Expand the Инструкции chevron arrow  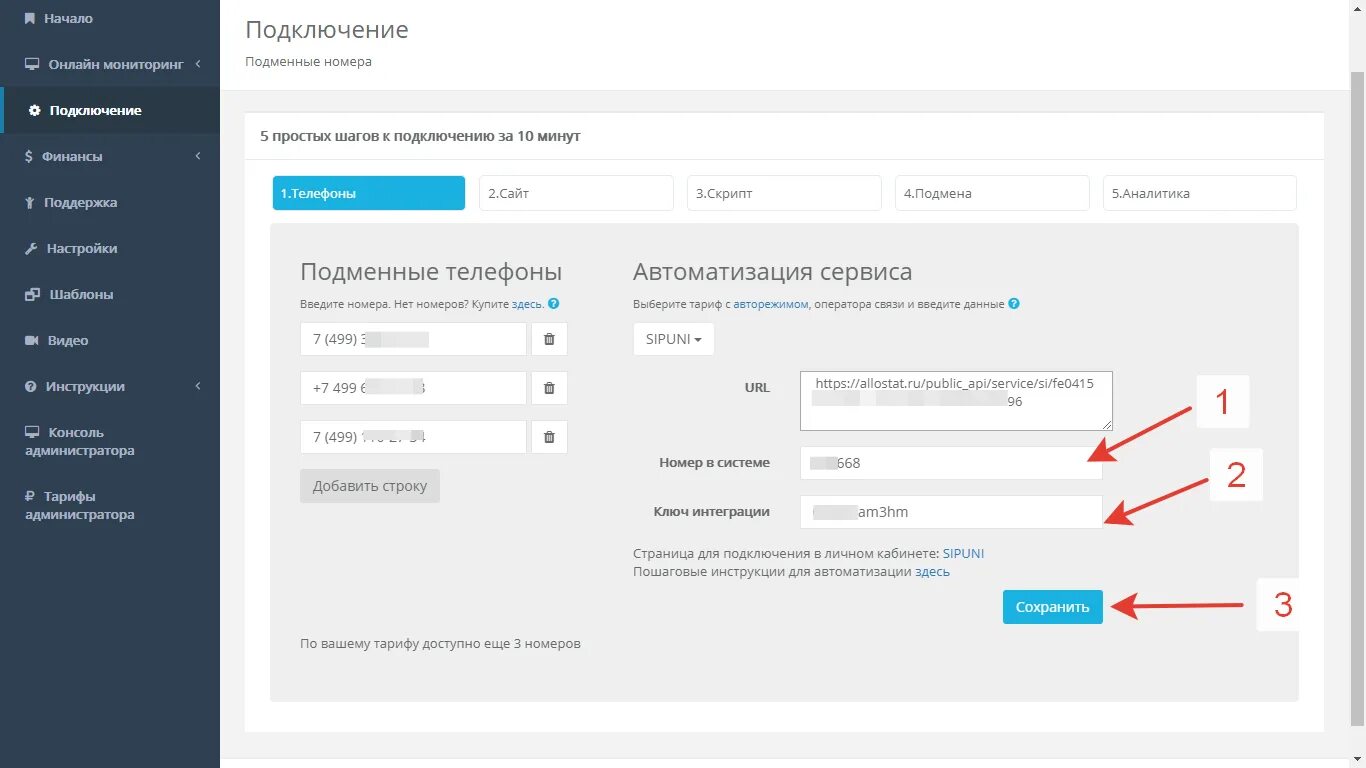click(x=198, y=386)
